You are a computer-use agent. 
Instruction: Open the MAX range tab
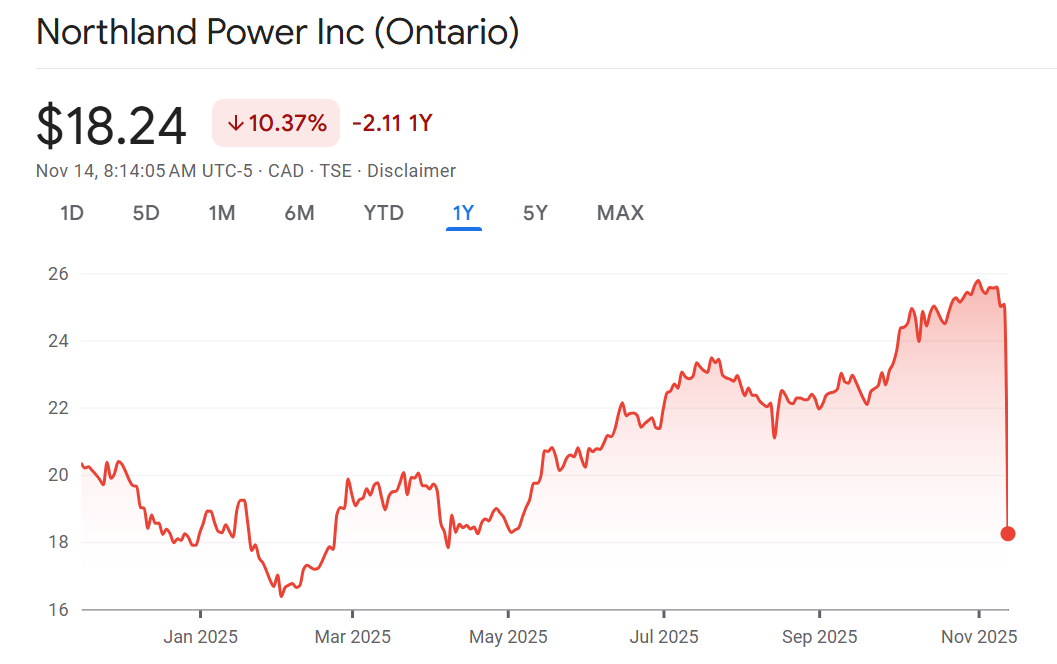tap(620, 213)
